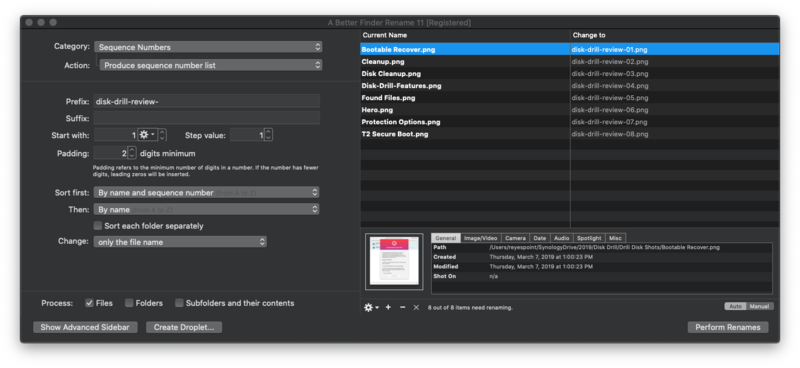Adjust the Padding digits stepper

coord(132,153)
